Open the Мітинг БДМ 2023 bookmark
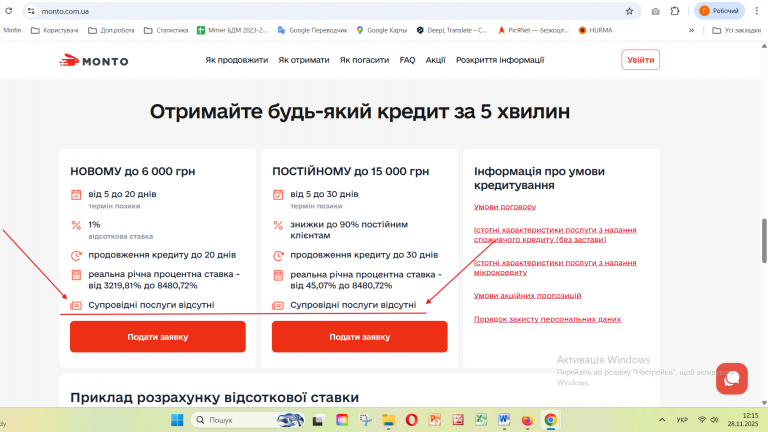The image size is (768, 432). (232, 30)
